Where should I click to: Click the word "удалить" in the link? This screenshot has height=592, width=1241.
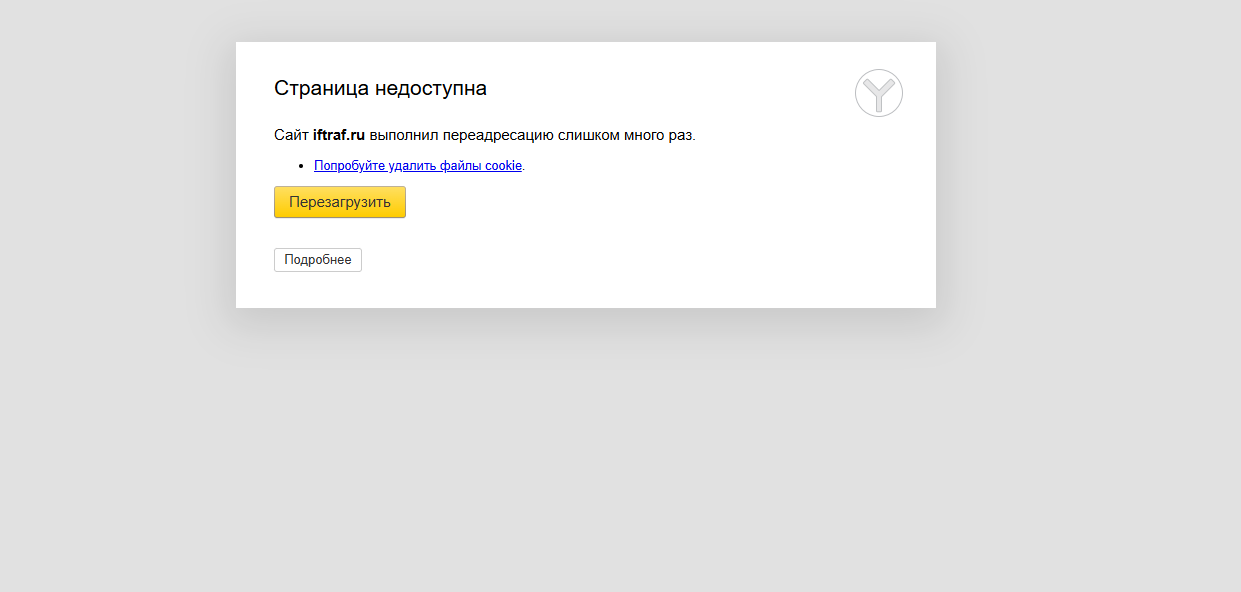pyautogui.click(x=408, y=166)
